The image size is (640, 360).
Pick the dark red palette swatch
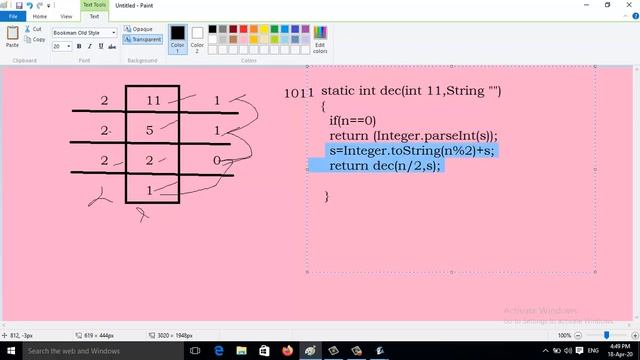[233, 29]
